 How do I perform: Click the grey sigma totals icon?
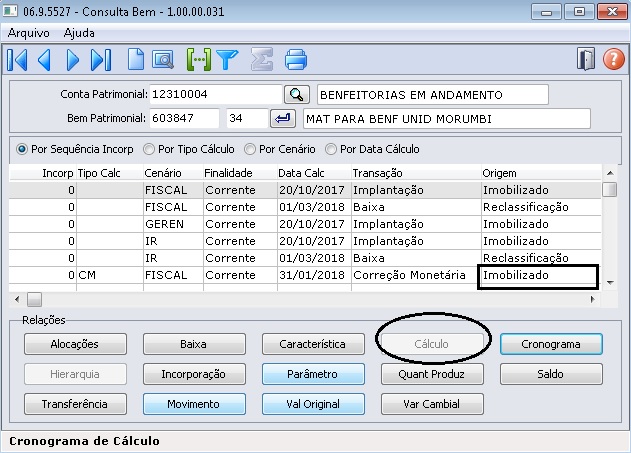[x=262, y=60]
